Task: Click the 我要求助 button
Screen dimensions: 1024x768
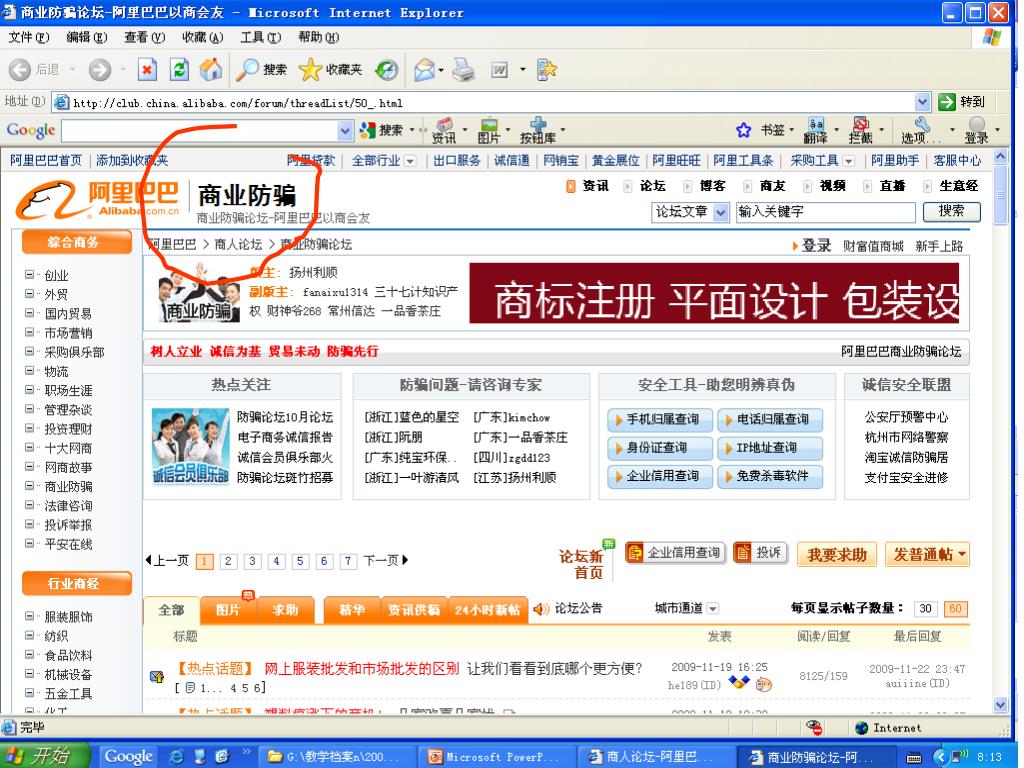Action: (837, 554)
